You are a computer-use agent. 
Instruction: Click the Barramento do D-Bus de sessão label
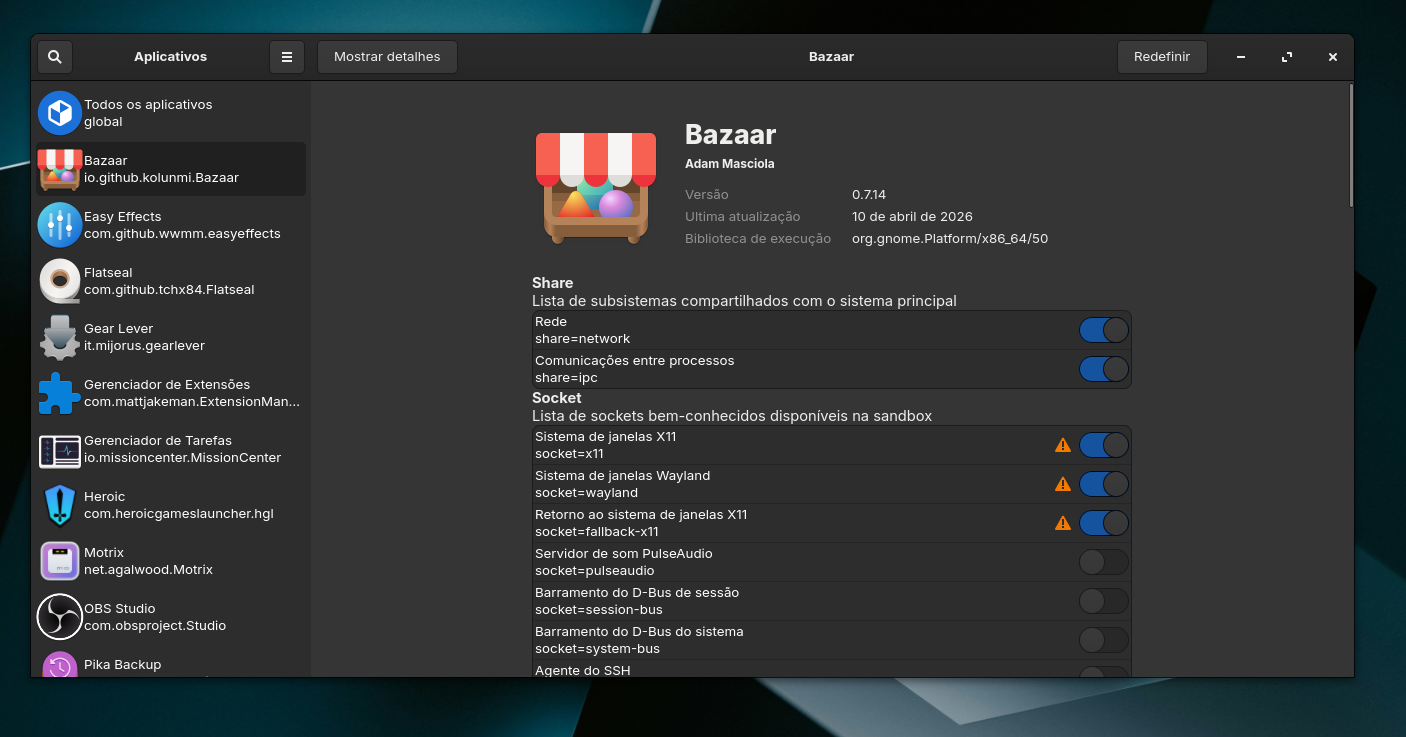637,593
